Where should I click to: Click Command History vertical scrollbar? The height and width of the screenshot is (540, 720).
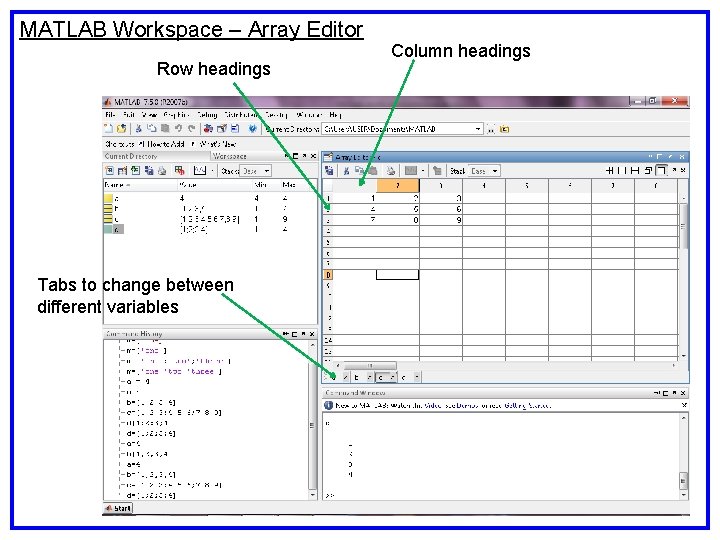[313, 420]
